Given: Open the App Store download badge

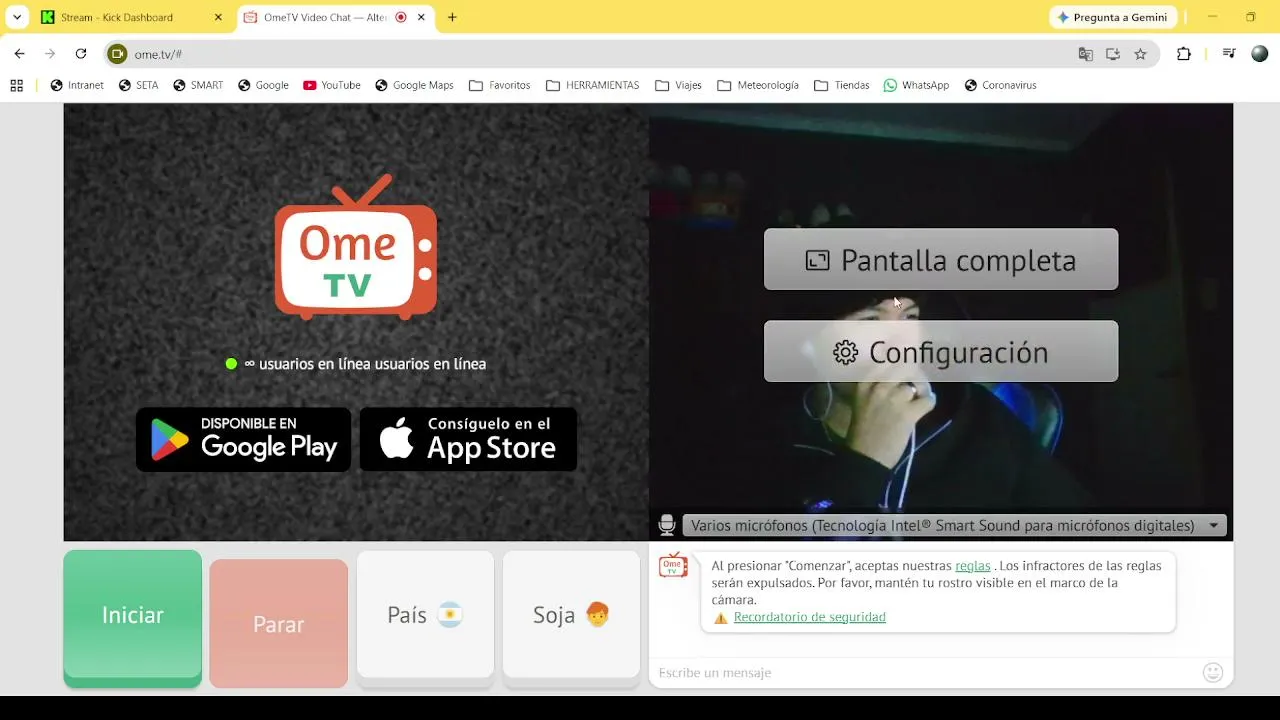Looking at the screenshot, I should click(468, 439).
